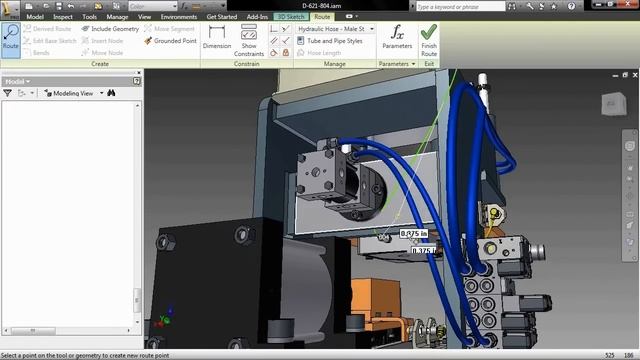This screenshot has width=640, height=360.
Task: Click the Derived Route command
Action: [47, 29]
